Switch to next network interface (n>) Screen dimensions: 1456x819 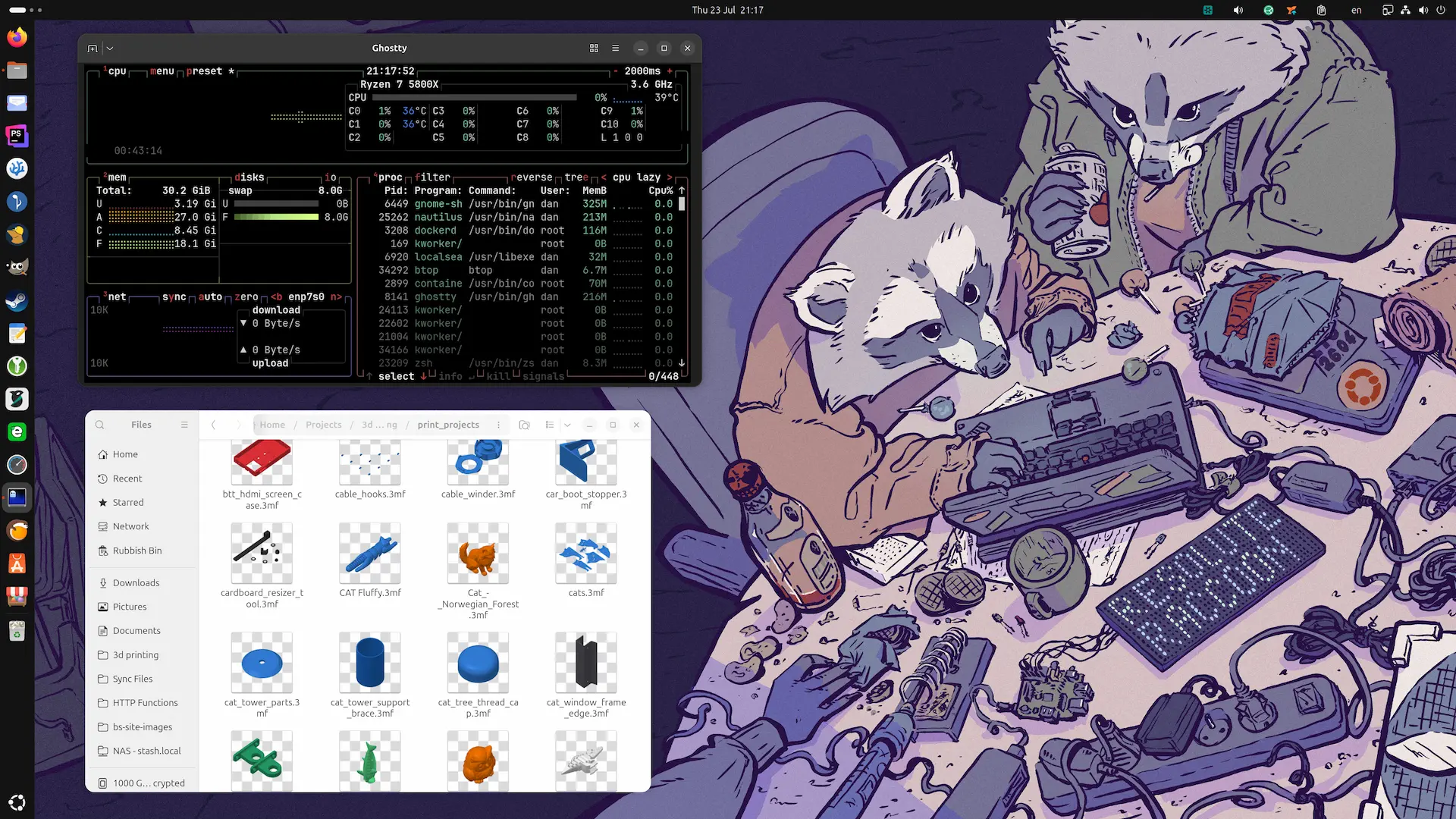(336, 297)
